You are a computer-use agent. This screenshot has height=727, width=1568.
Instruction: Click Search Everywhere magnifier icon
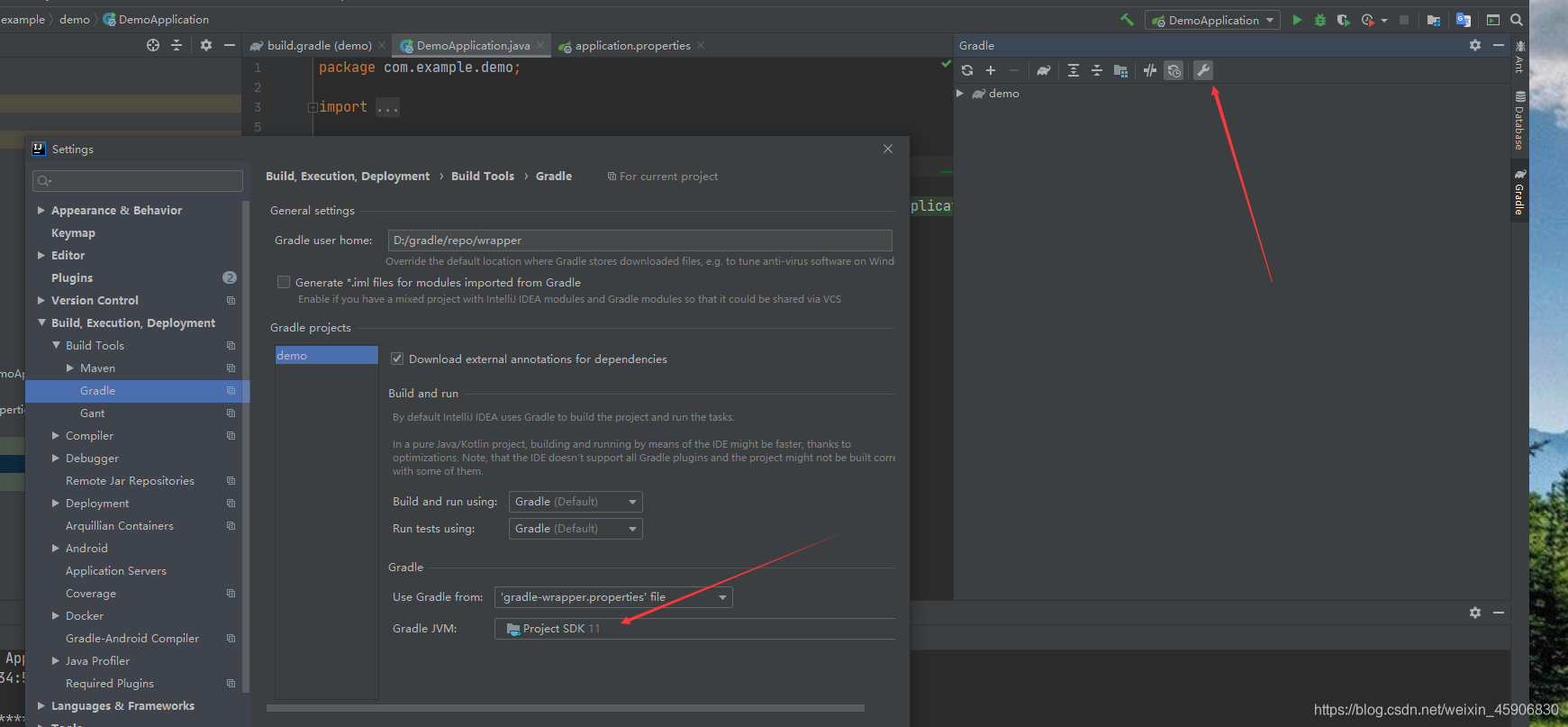[1517, 20]
